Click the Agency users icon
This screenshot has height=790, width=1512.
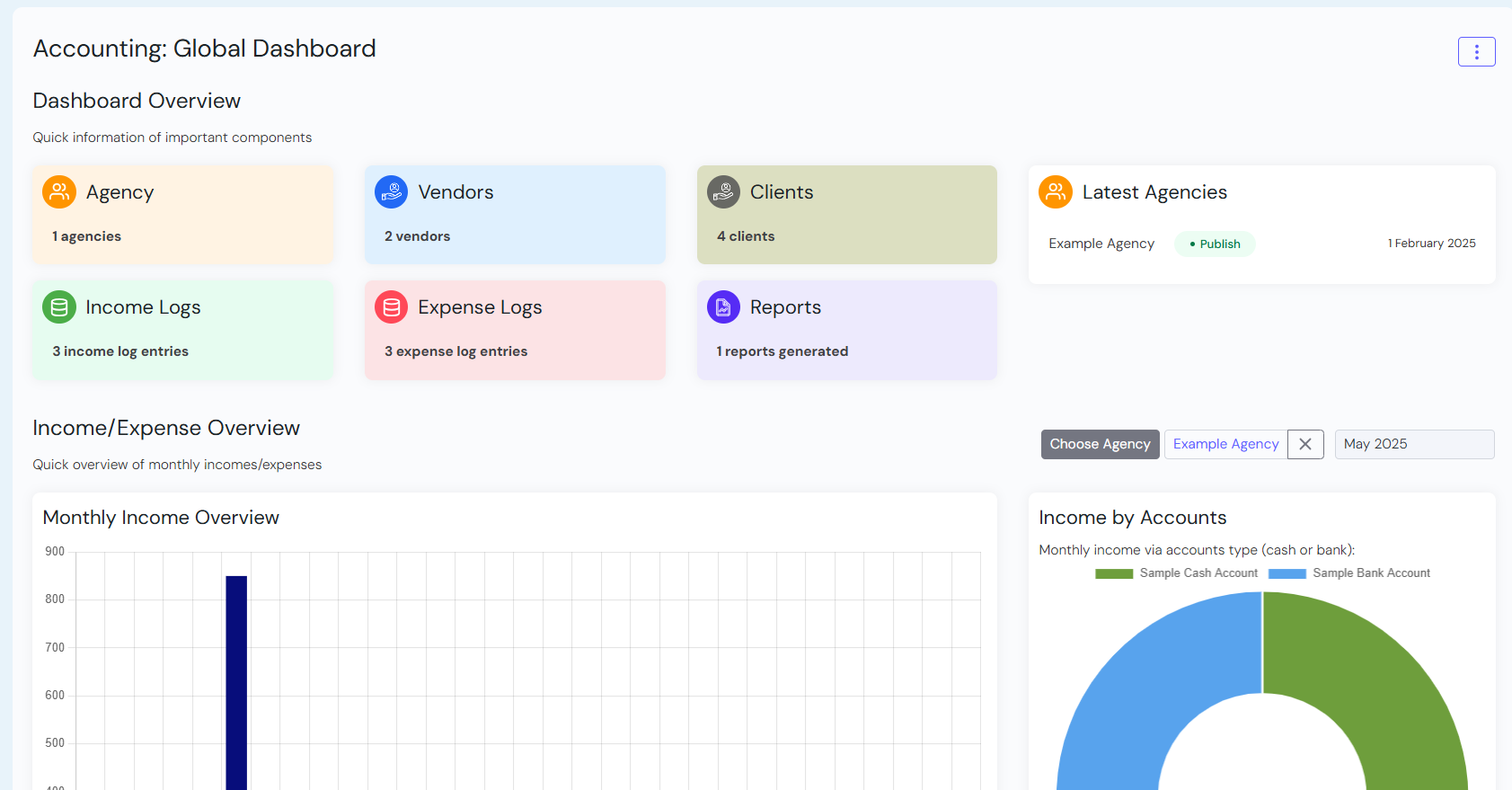(x=59, y=191)
